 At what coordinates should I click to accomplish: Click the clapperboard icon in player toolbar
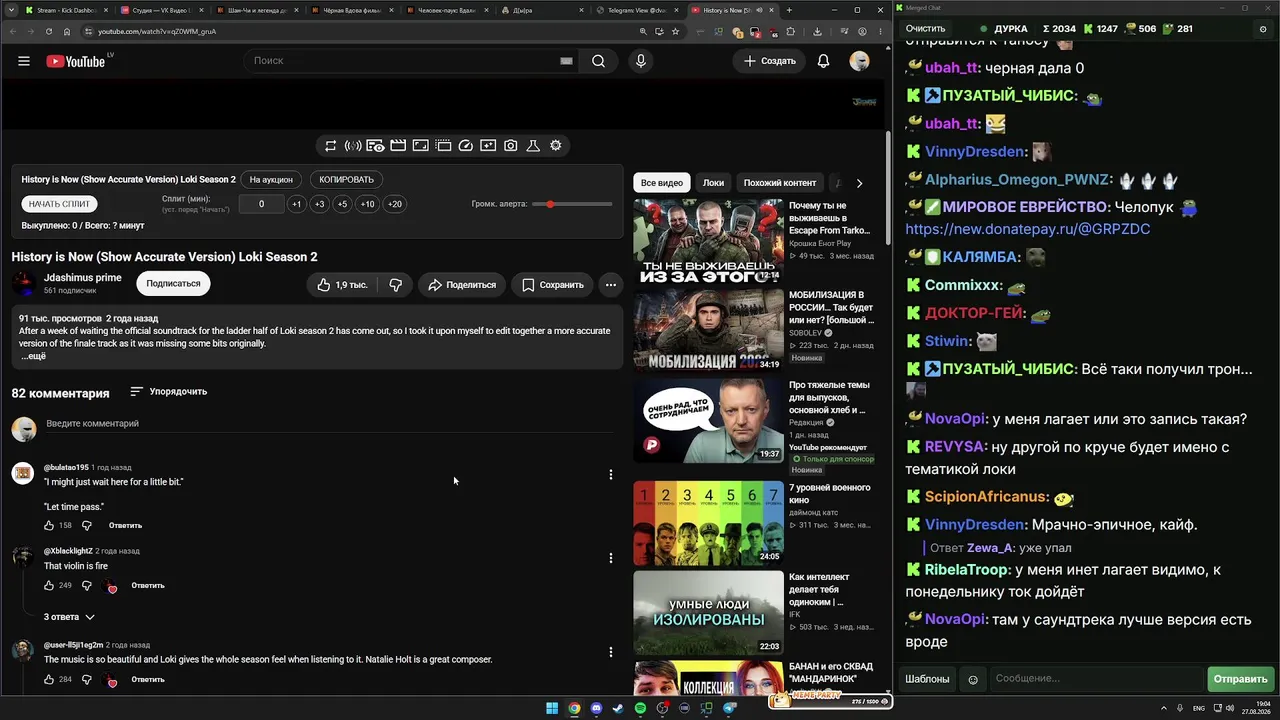[398, 146]
